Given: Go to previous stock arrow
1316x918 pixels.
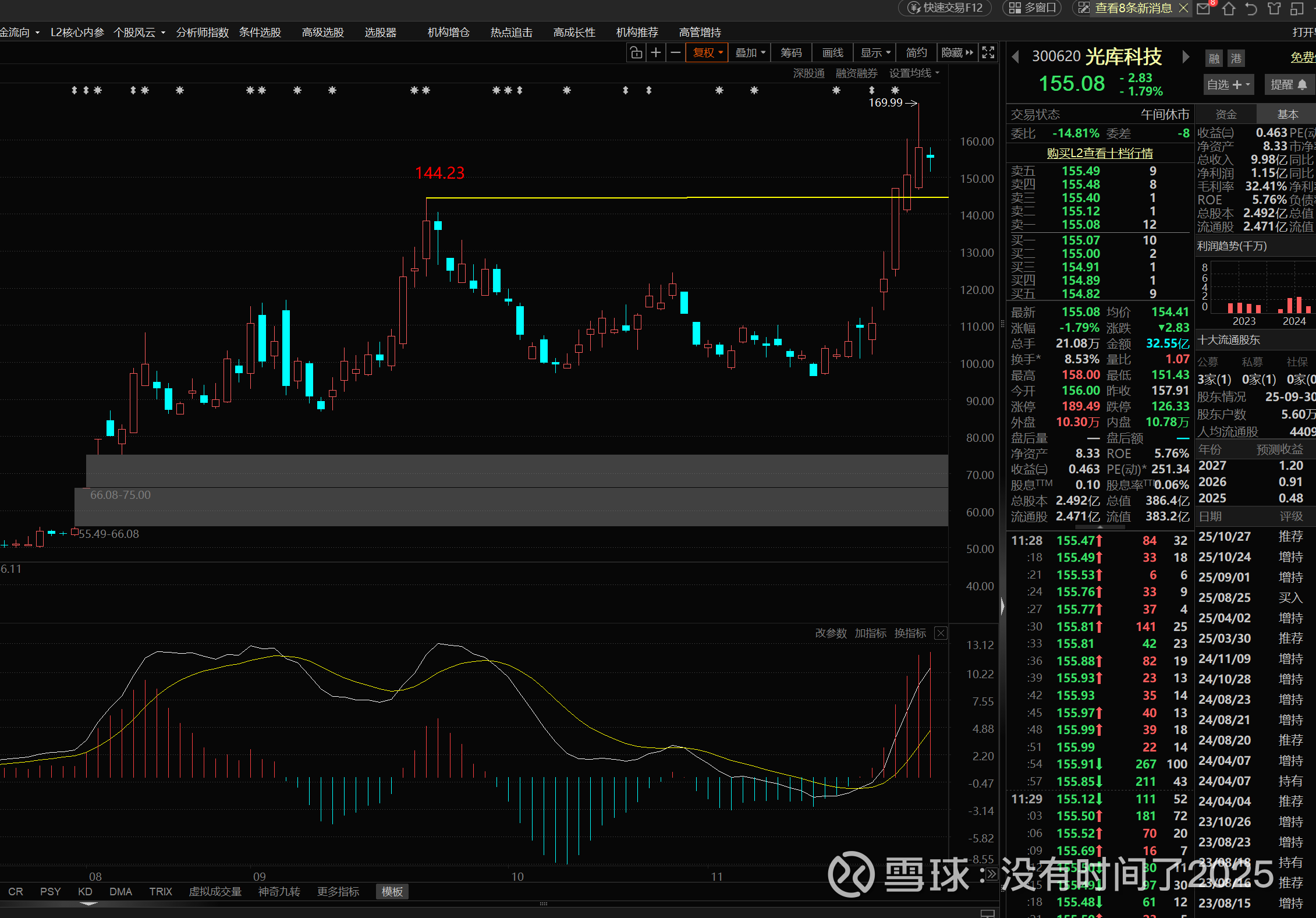Looking at the screenshot, I should pyautogui.click(x=1016, y=56).
